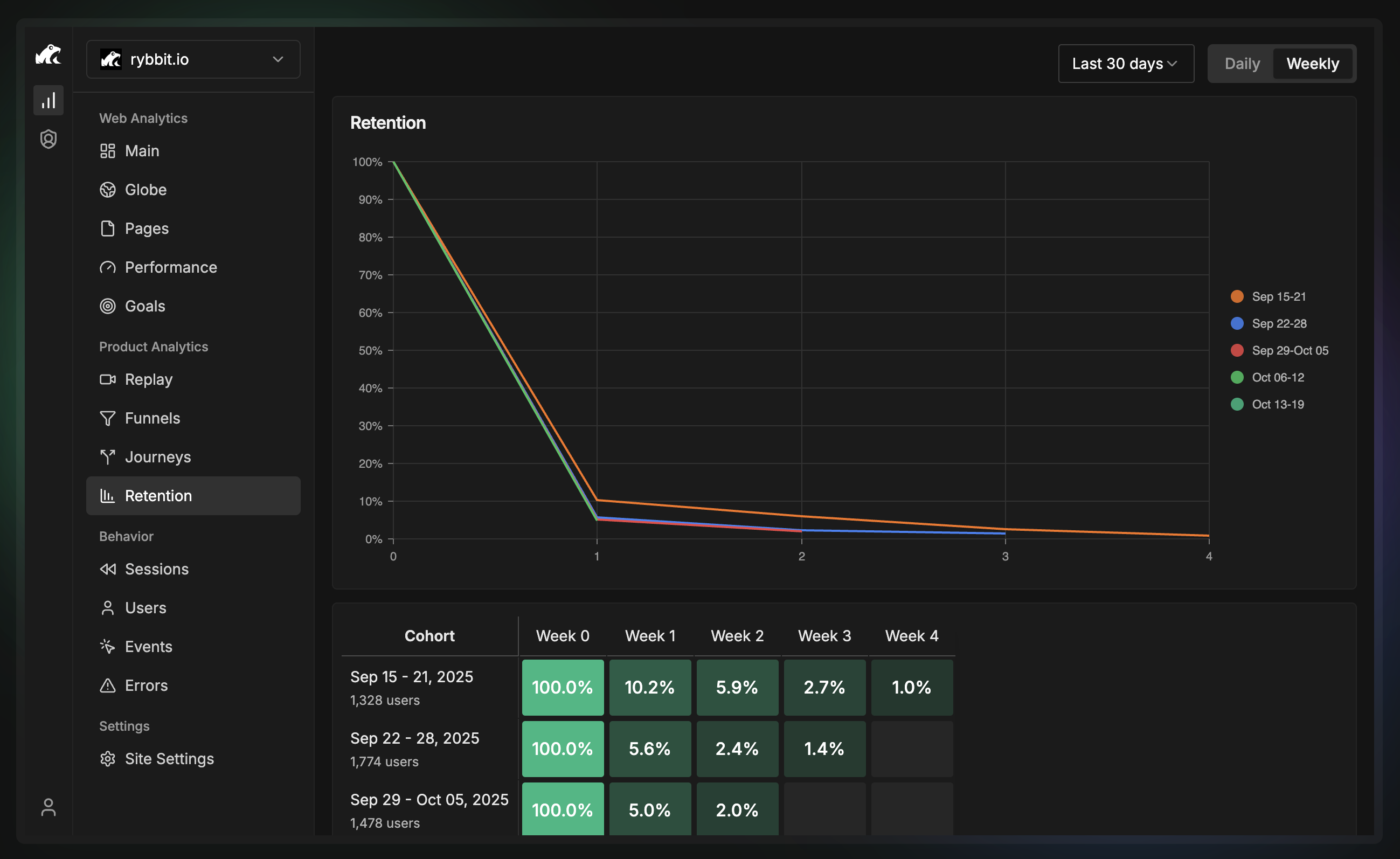Switch retention view to Daily
This screenshot has height=859, width=1400.
click(x=1242, y=64)
